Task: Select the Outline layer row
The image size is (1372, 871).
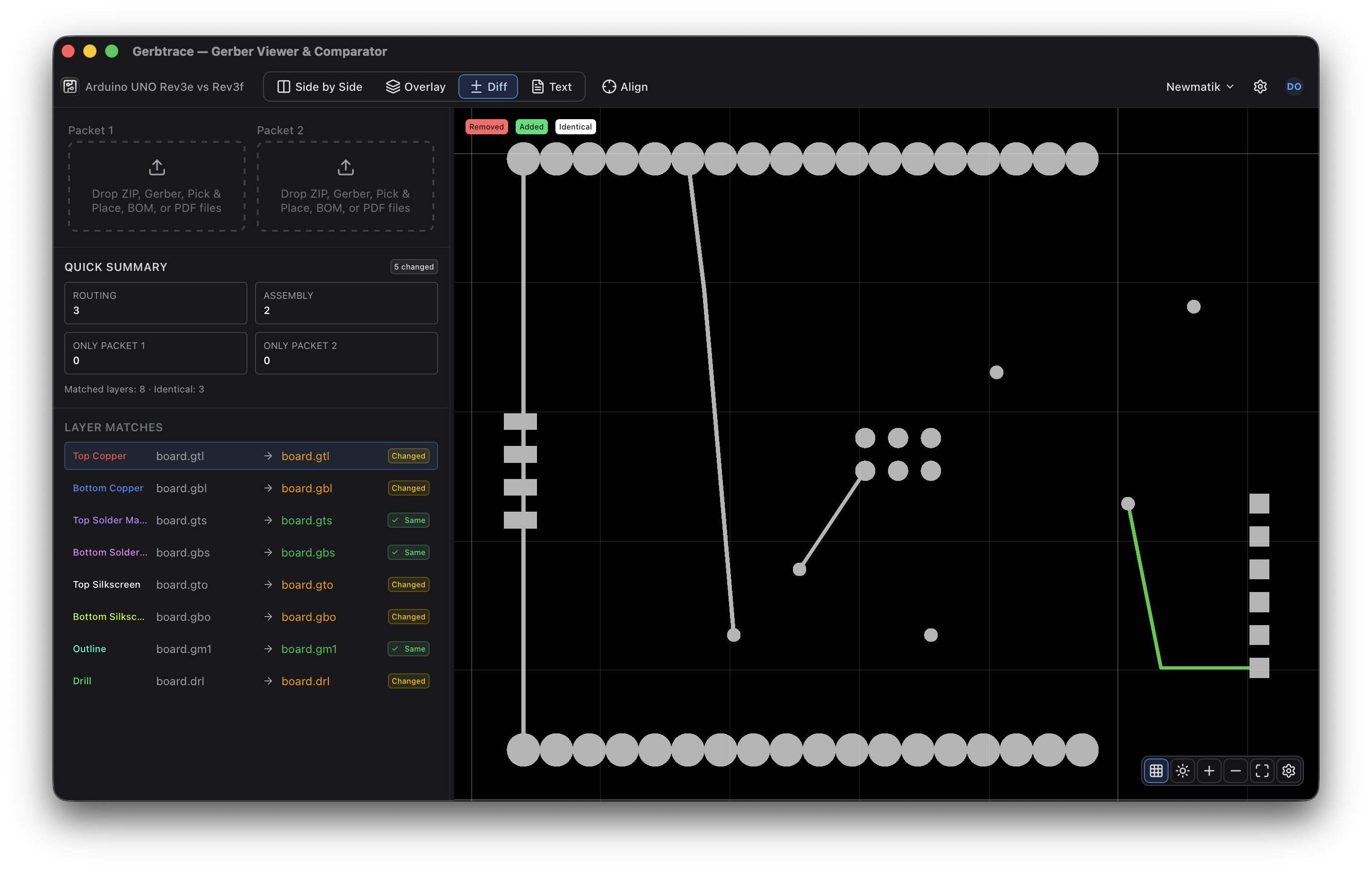Action: pos(251,649)
